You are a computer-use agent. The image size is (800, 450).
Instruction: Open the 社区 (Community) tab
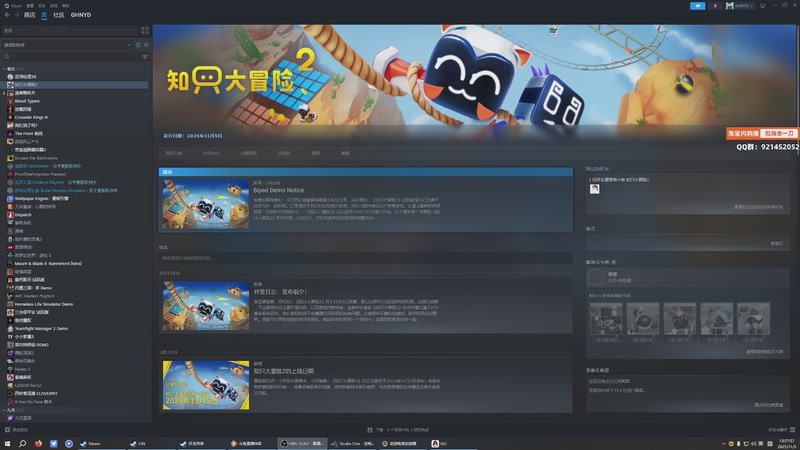pos(59,15)
